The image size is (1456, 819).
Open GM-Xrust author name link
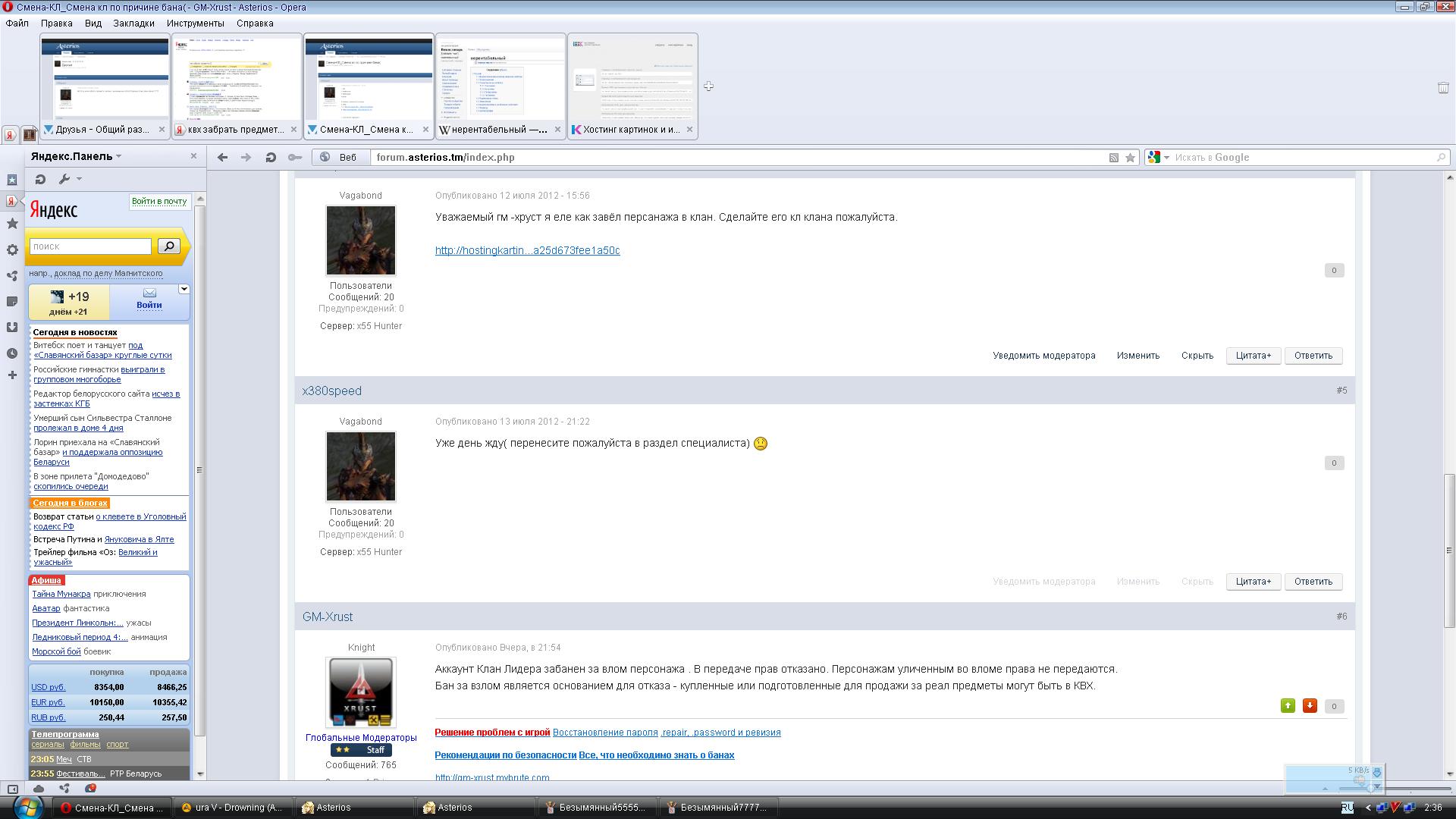point(328,617)
